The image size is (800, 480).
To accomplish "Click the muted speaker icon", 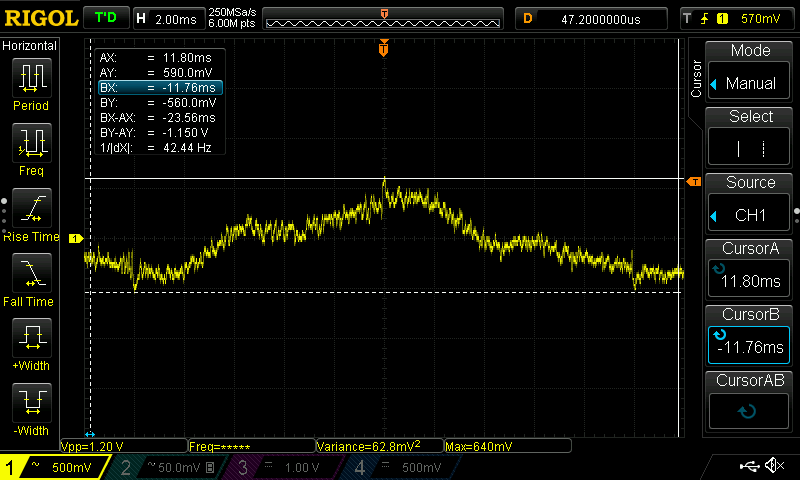I will click(773, 466).
